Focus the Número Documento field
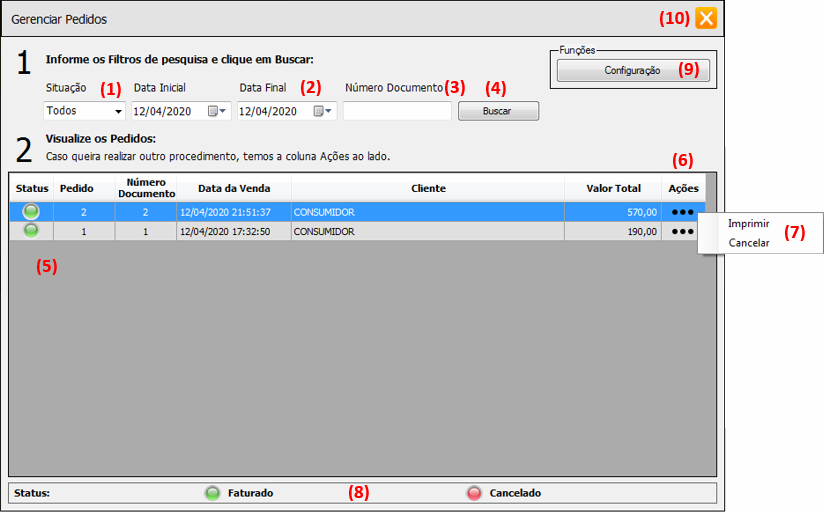This screenshot has height=512, width=824. 397,111
